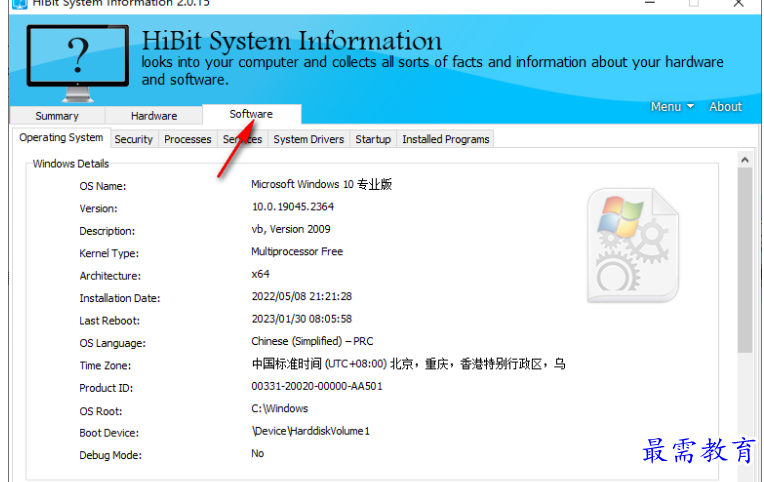Select the Software tab
This screenshot has width=764, height=482.
tap(251, 114)
